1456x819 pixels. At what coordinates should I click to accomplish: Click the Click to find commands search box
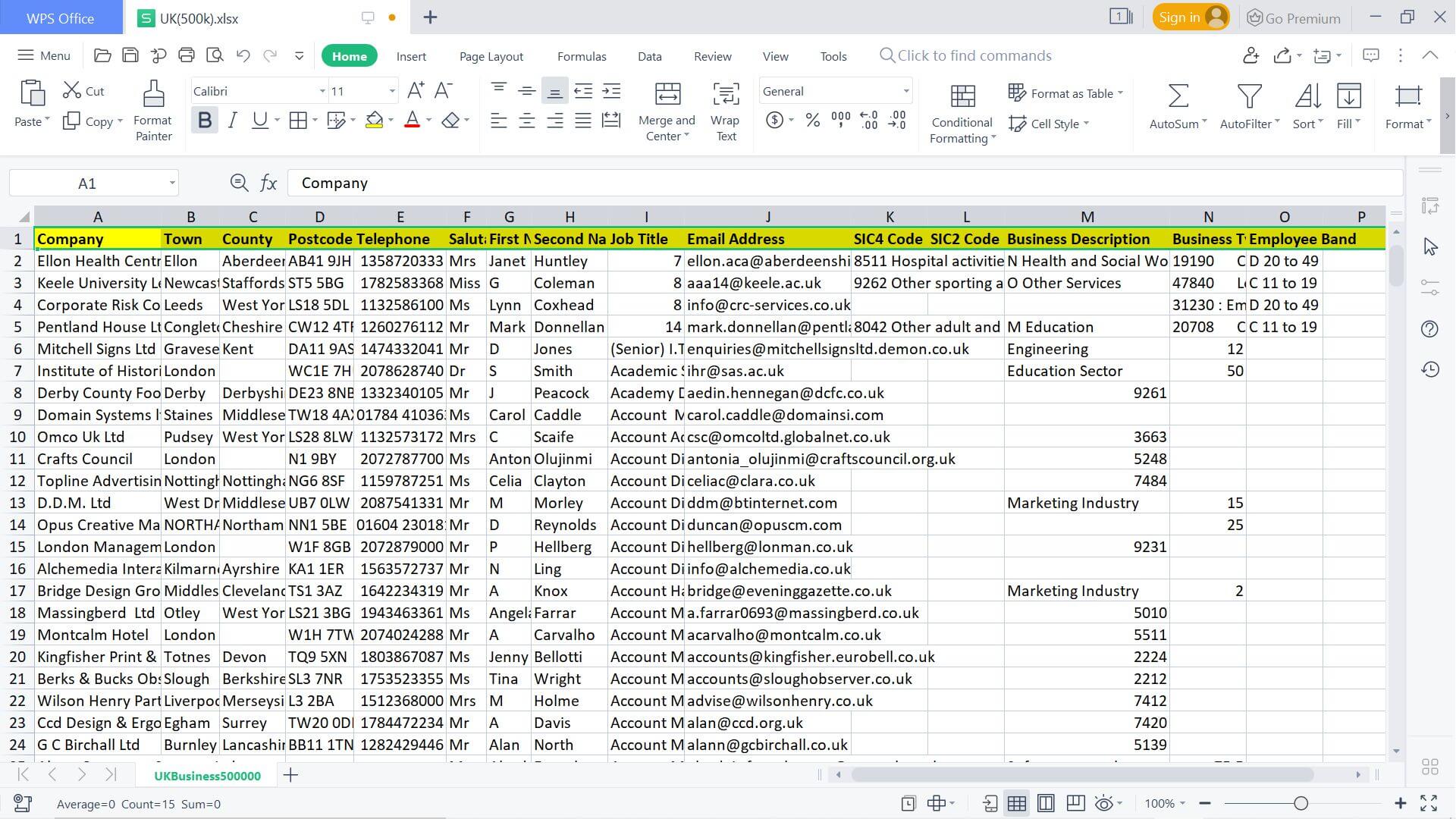click(966, 55)
